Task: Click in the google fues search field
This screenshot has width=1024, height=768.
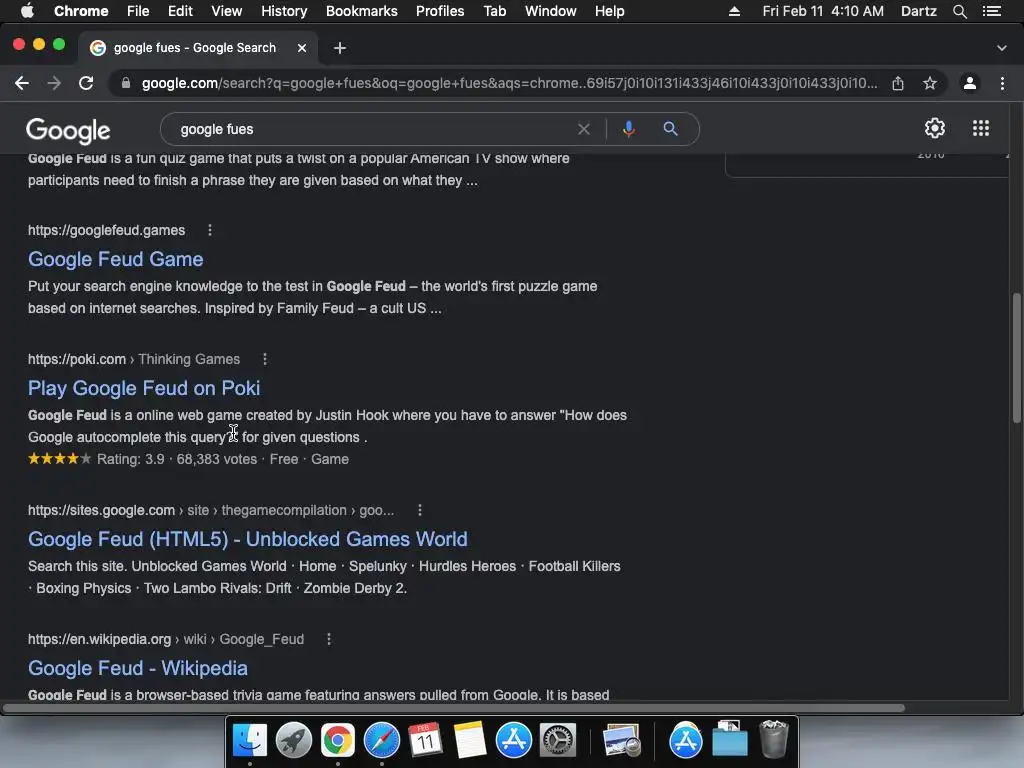Action: click(x=372, y=129)
